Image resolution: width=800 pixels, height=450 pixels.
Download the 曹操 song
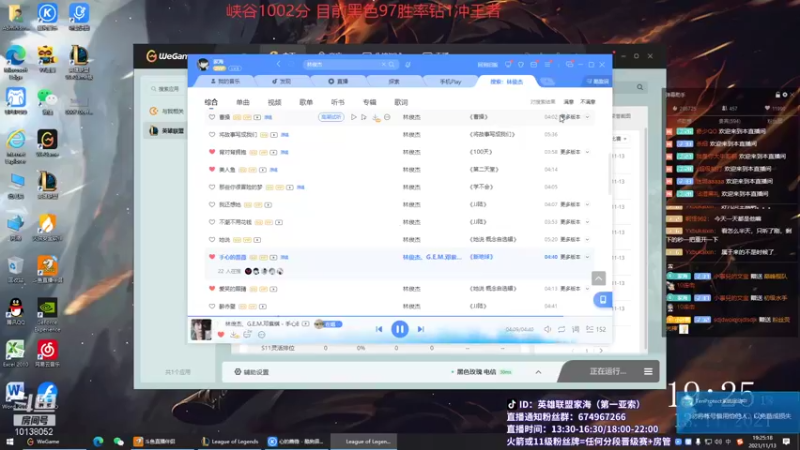(376, 118)
